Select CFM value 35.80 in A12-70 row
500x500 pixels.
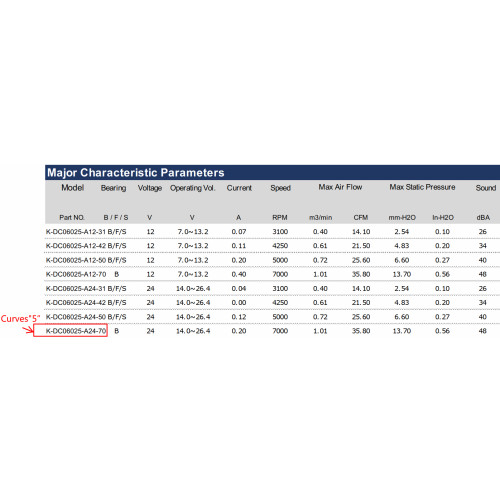361,274
